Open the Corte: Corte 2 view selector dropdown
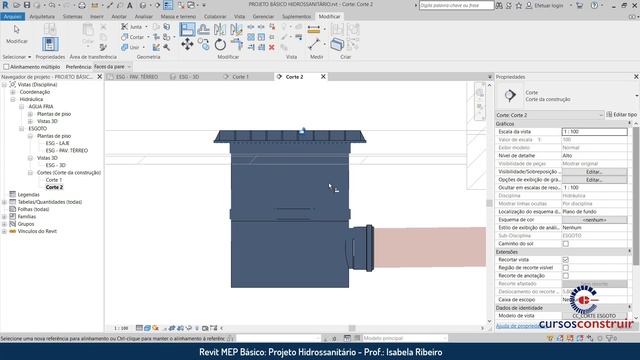The height and width of the screenshot is (360, 640). [549, 115]
